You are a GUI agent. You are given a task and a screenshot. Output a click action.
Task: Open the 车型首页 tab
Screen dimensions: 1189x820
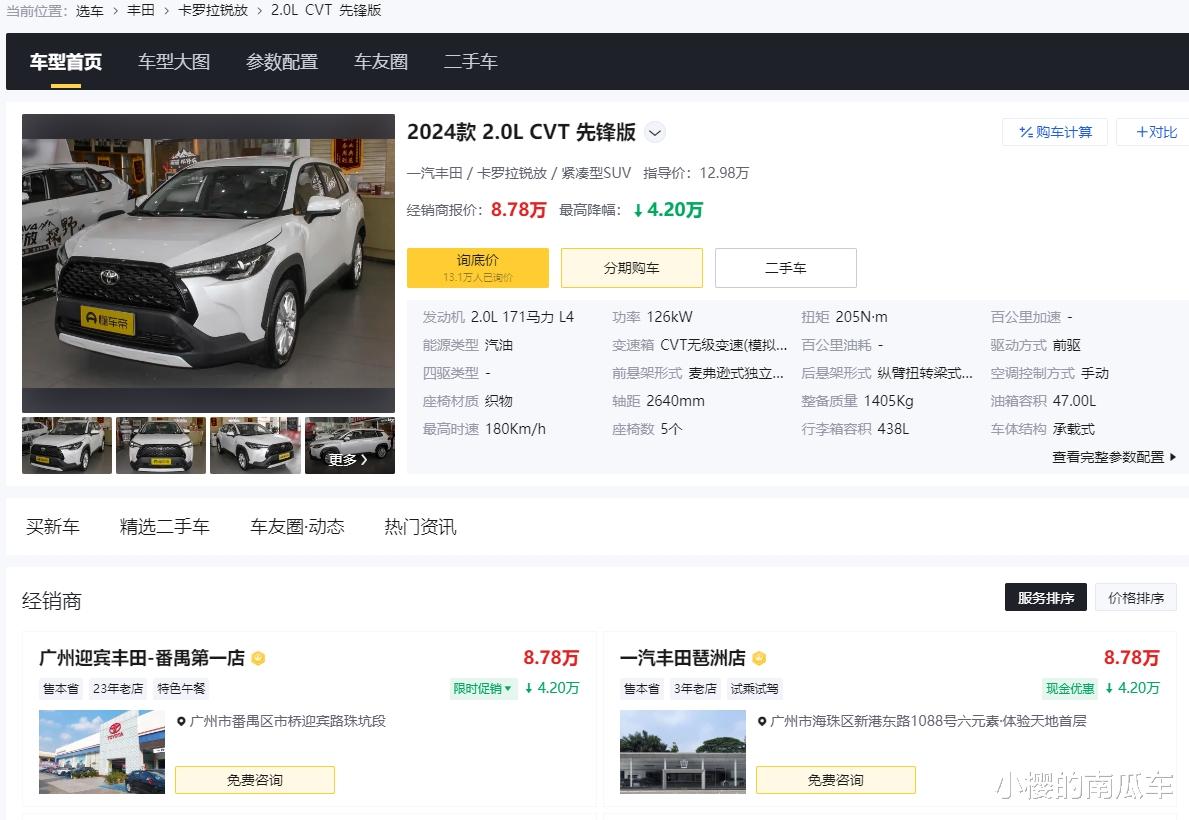point(66,61)
